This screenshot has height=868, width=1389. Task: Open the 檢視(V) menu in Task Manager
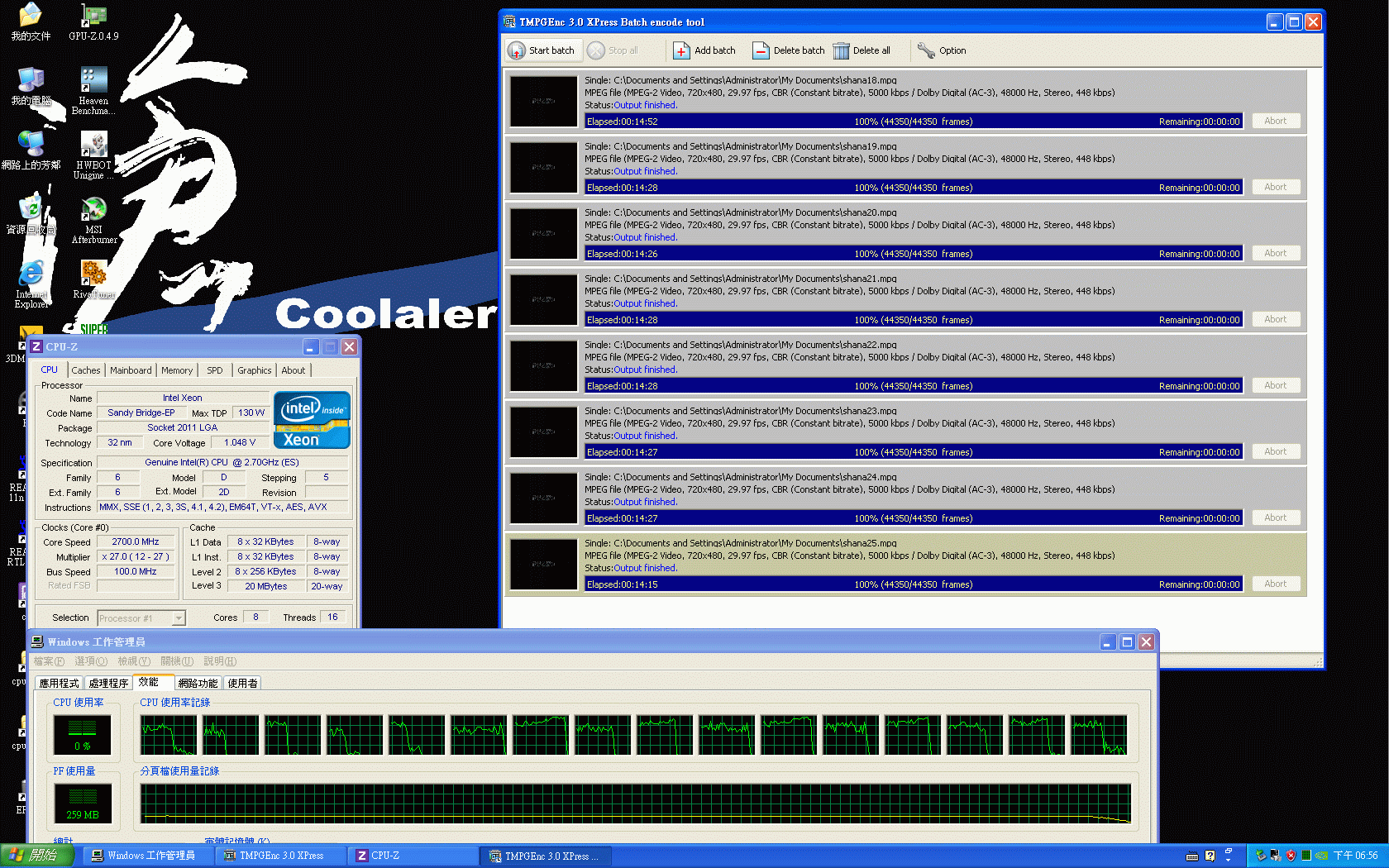pos(134,661)
